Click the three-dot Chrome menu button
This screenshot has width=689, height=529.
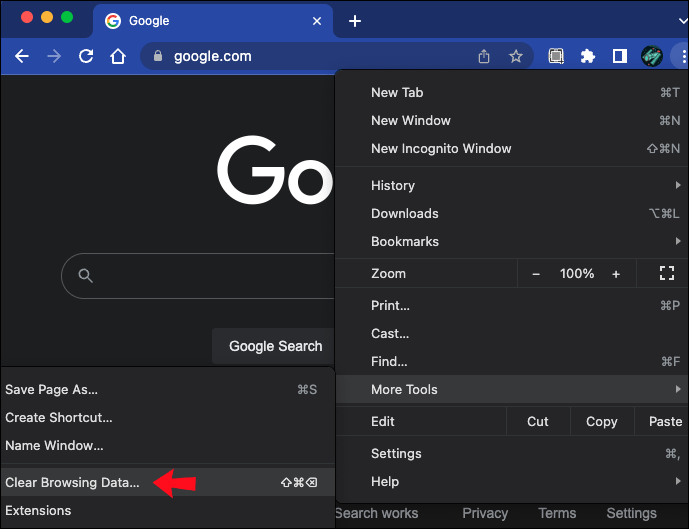pos(683,56)
